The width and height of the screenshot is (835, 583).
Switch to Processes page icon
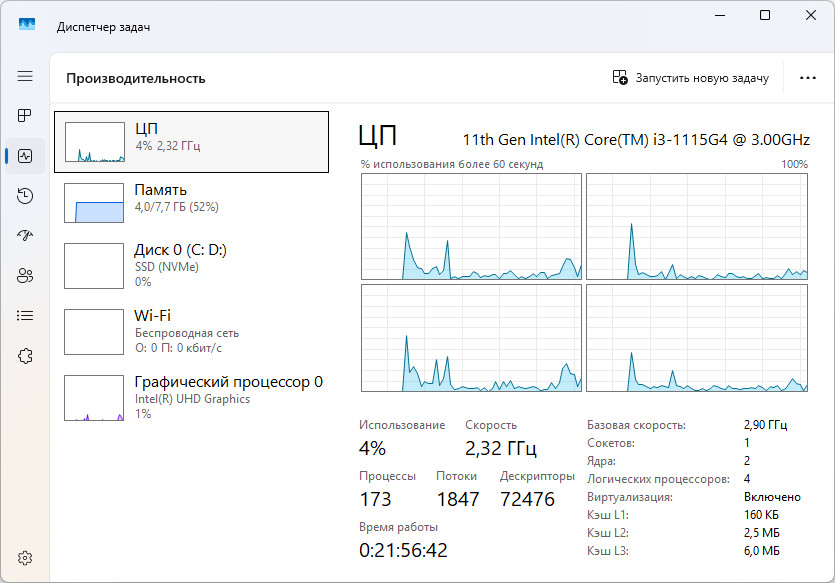(x=25, y=116)
